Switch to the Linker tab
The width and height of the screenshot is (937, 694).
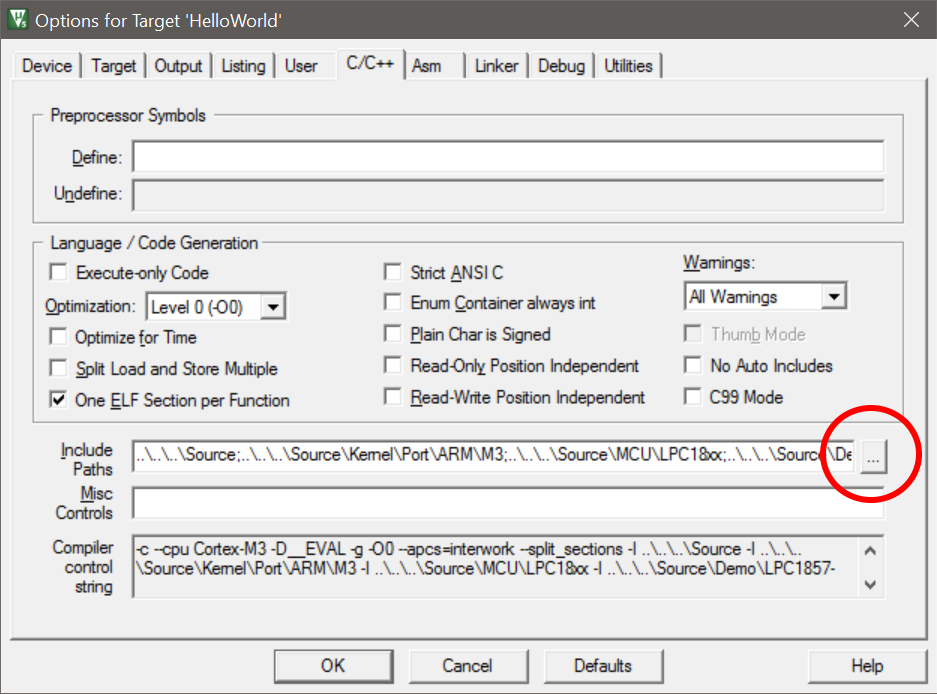[x=496, y=66]
